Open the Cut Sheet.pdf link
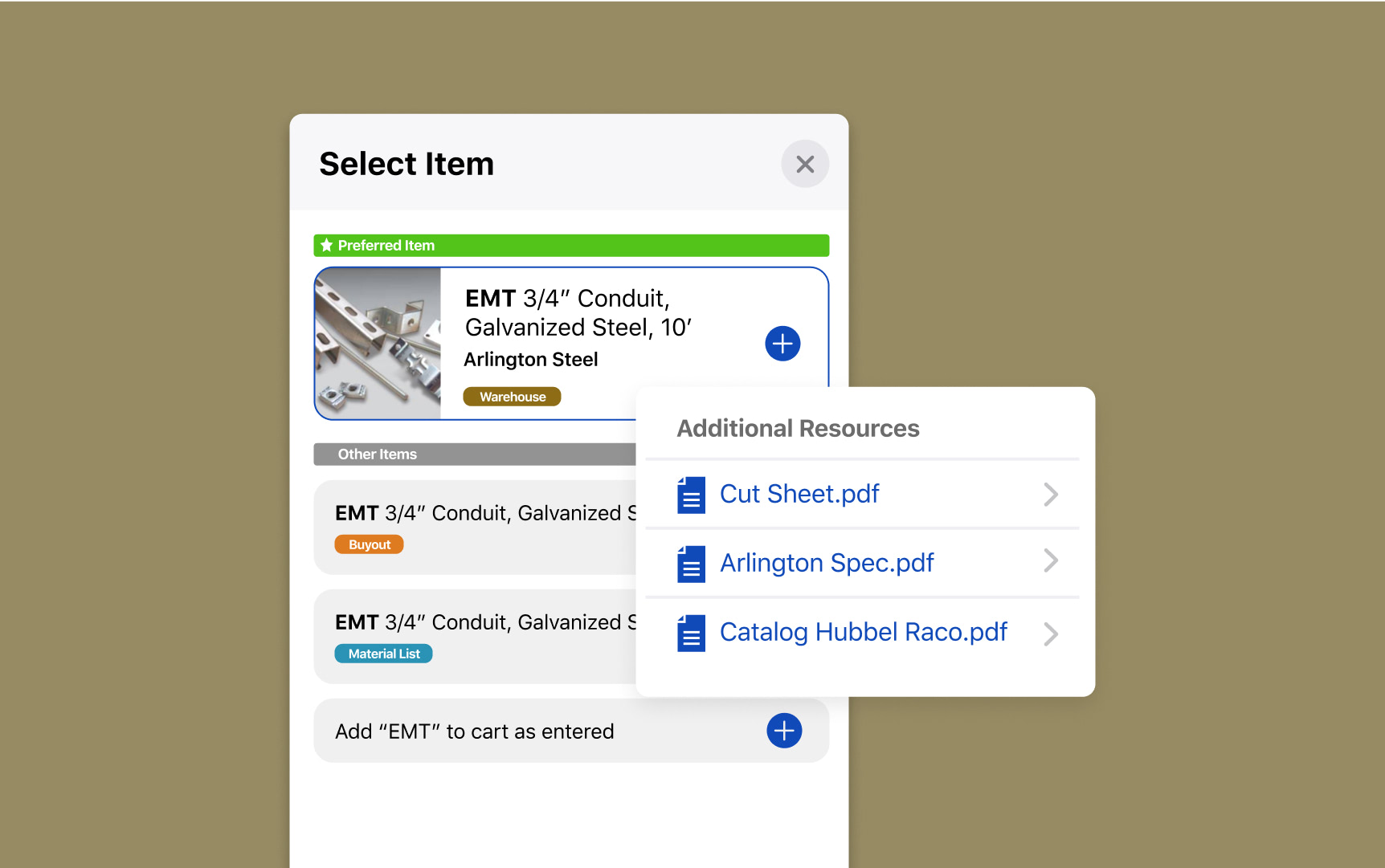Image resolution: width=1385 pixels, height=868 pixels. click(799, 494)
